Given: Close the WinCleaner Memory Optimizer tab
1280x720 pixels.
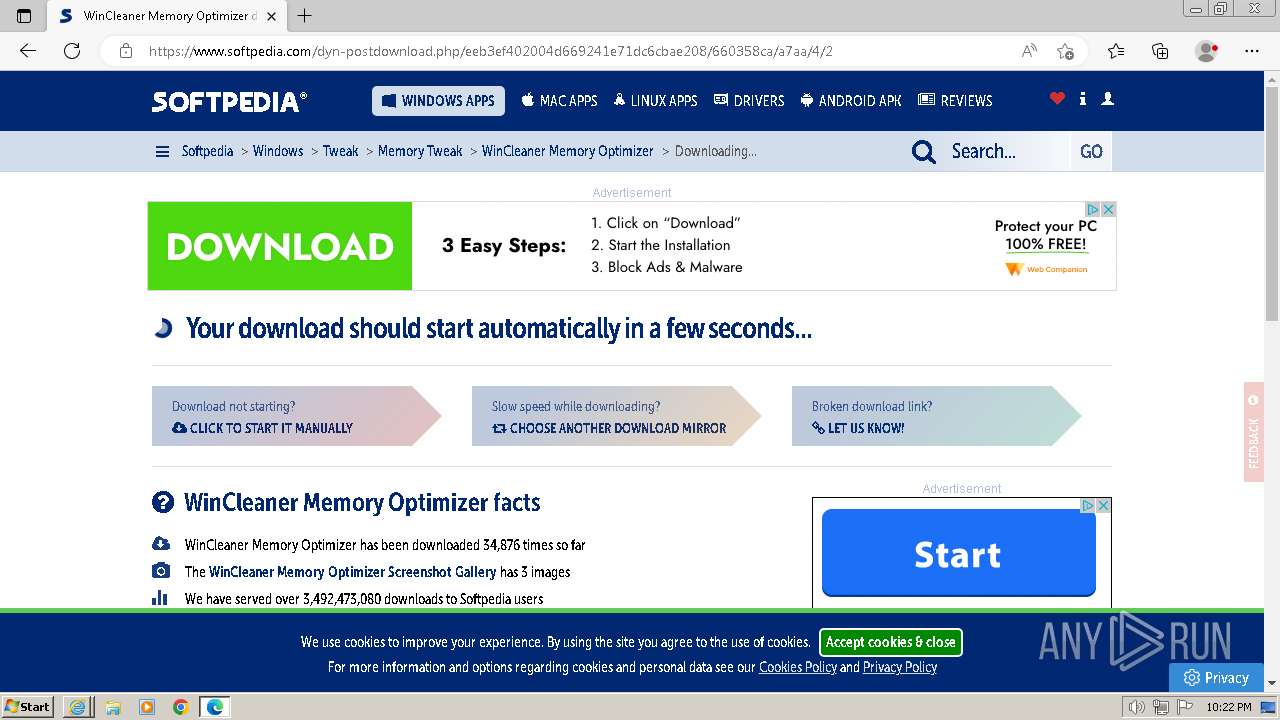Looking at the screenshot, I should [271, 16].
